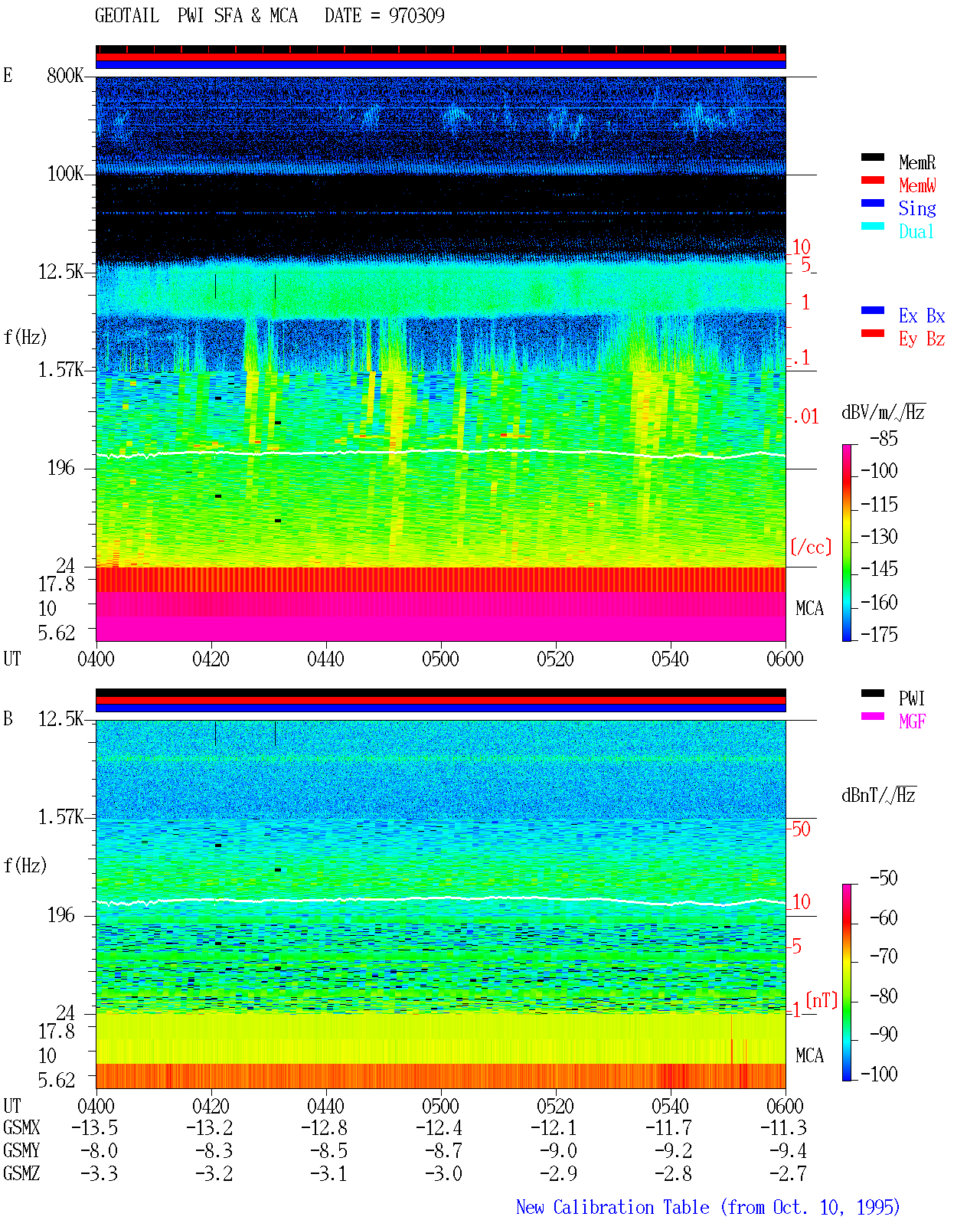Select the "Sing" legend label
This screenshot has width=980, height=1220.
pyautogui.click(x=917, y=208)
